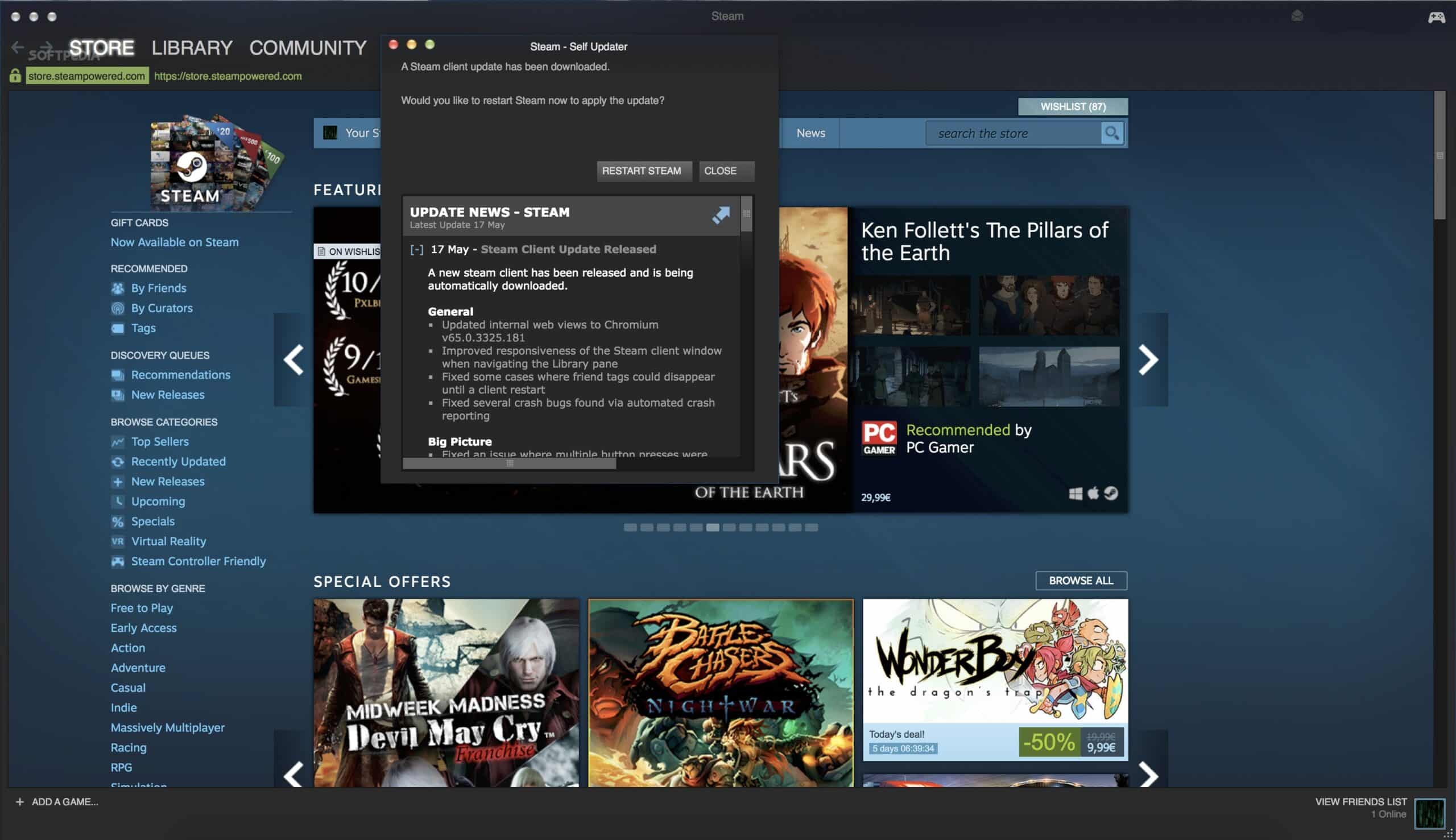Click the Windows platform icon on featured game
Viewport: 1456px width, 840px height.
click(x=1076, y=494)
